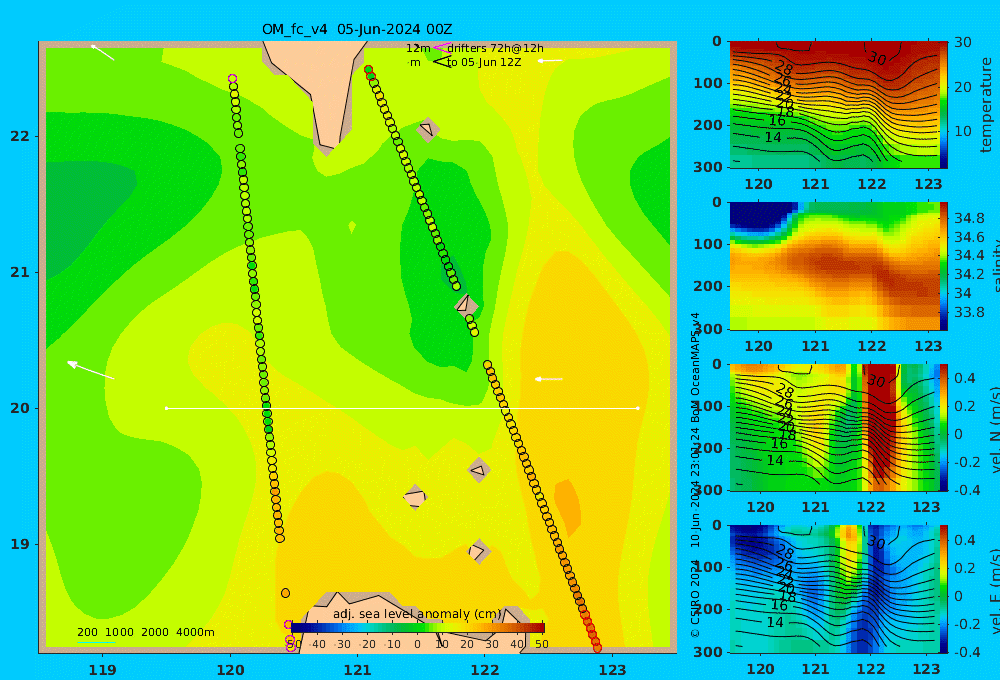Click the white current arrow near 122.5E 20.2N
This screenshot has height=680, width=1000.
click(x=548, y=379)
